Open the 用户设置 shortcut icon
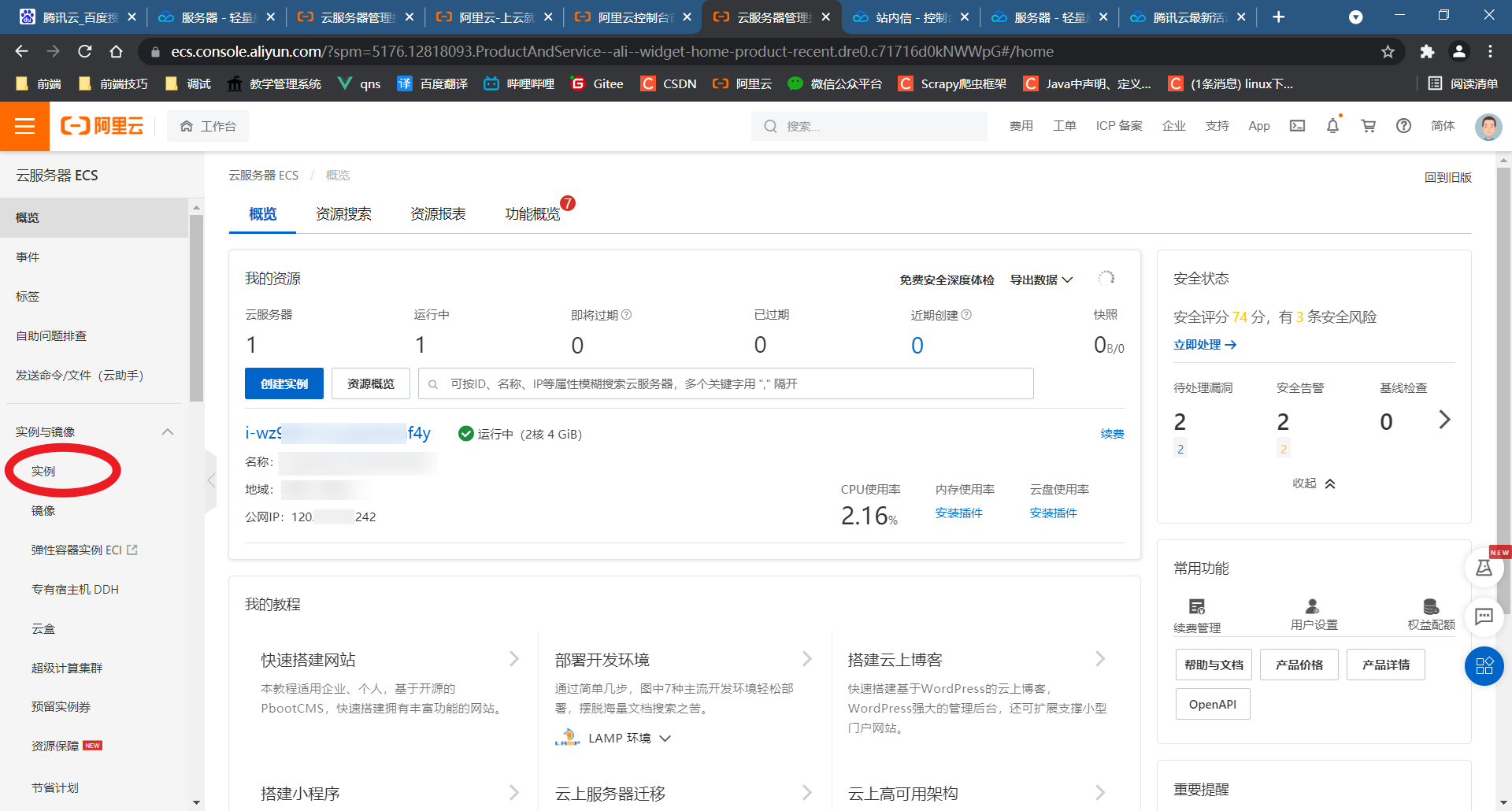The width and height of the screenshot is (1512, 811). [x=1312, y=606]
